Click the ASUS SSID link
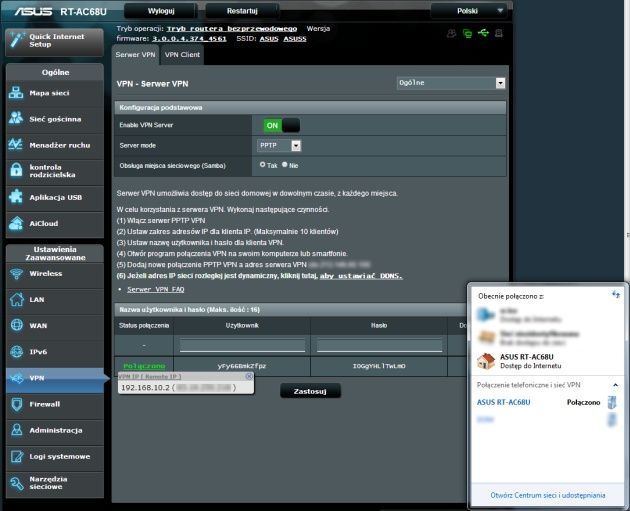 click(269, 39)
